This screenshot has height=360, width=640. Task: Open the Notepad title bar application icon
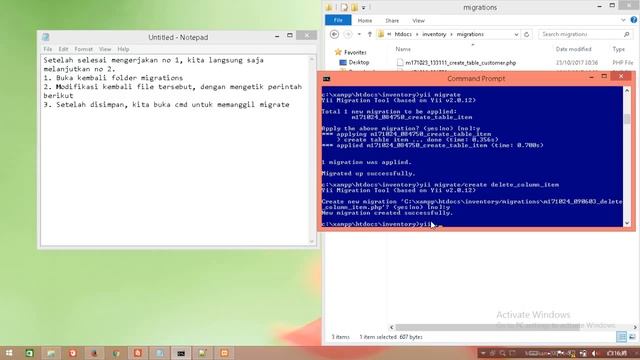pos(46,37)
